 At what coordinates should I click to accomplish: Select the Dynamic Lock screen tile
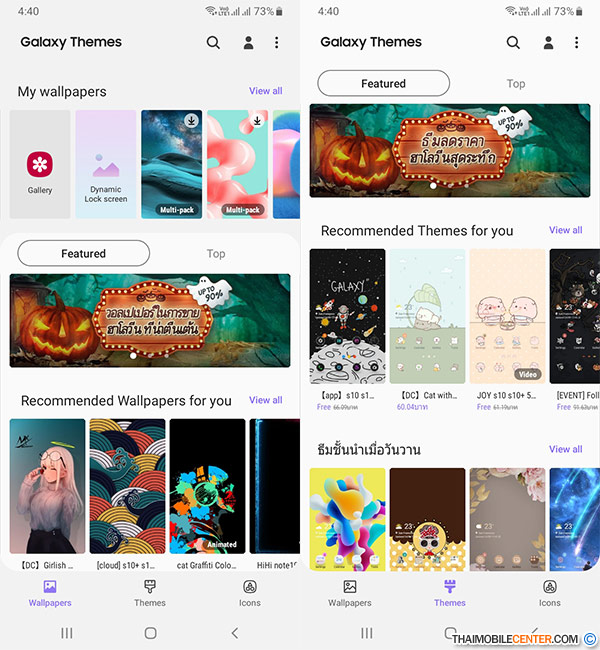click(x=106, y=164)
